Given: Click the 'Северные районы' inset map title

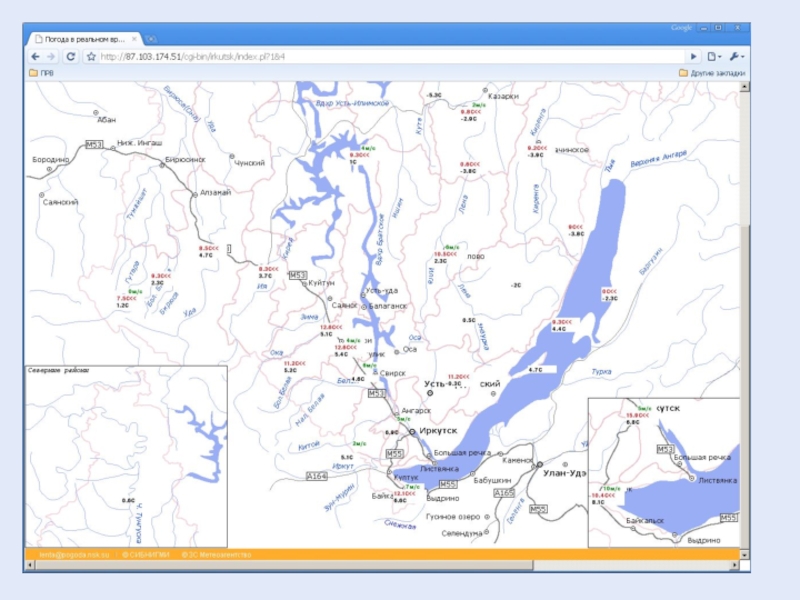Looking at the screenshot, I should click(58, 370).
